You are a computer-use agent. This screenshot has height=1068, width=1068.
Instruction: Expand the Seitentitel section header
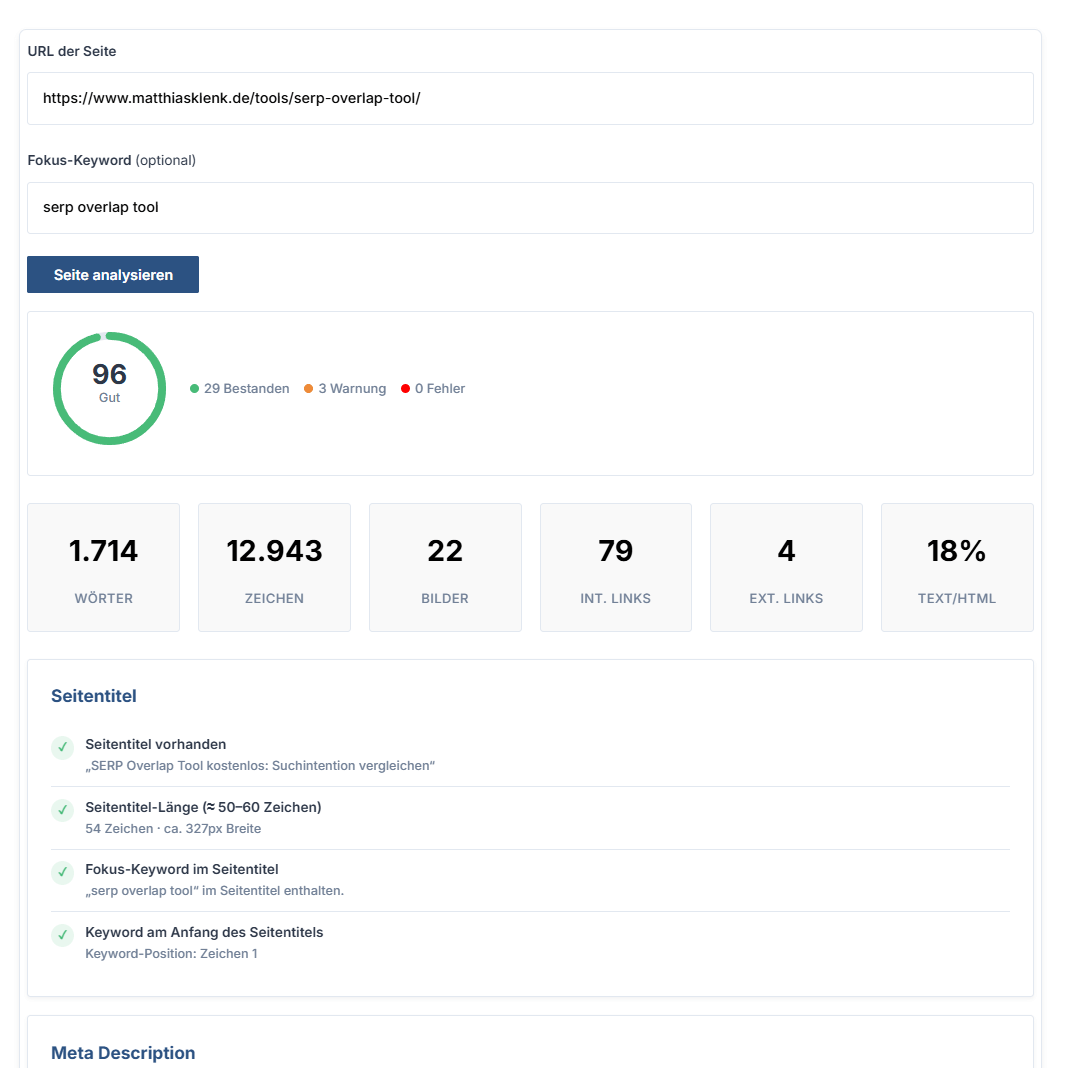point(93,696)
